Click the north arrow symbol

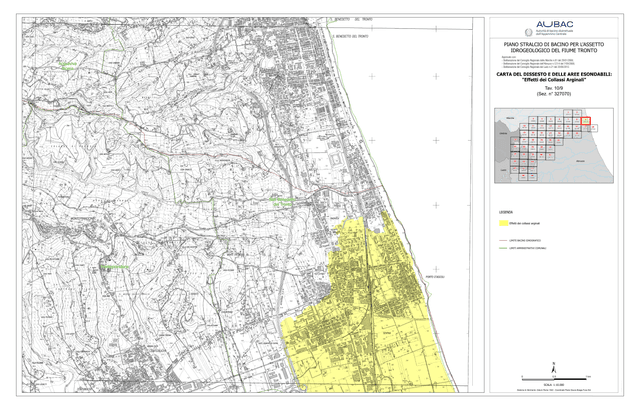(x=553, y=368)
